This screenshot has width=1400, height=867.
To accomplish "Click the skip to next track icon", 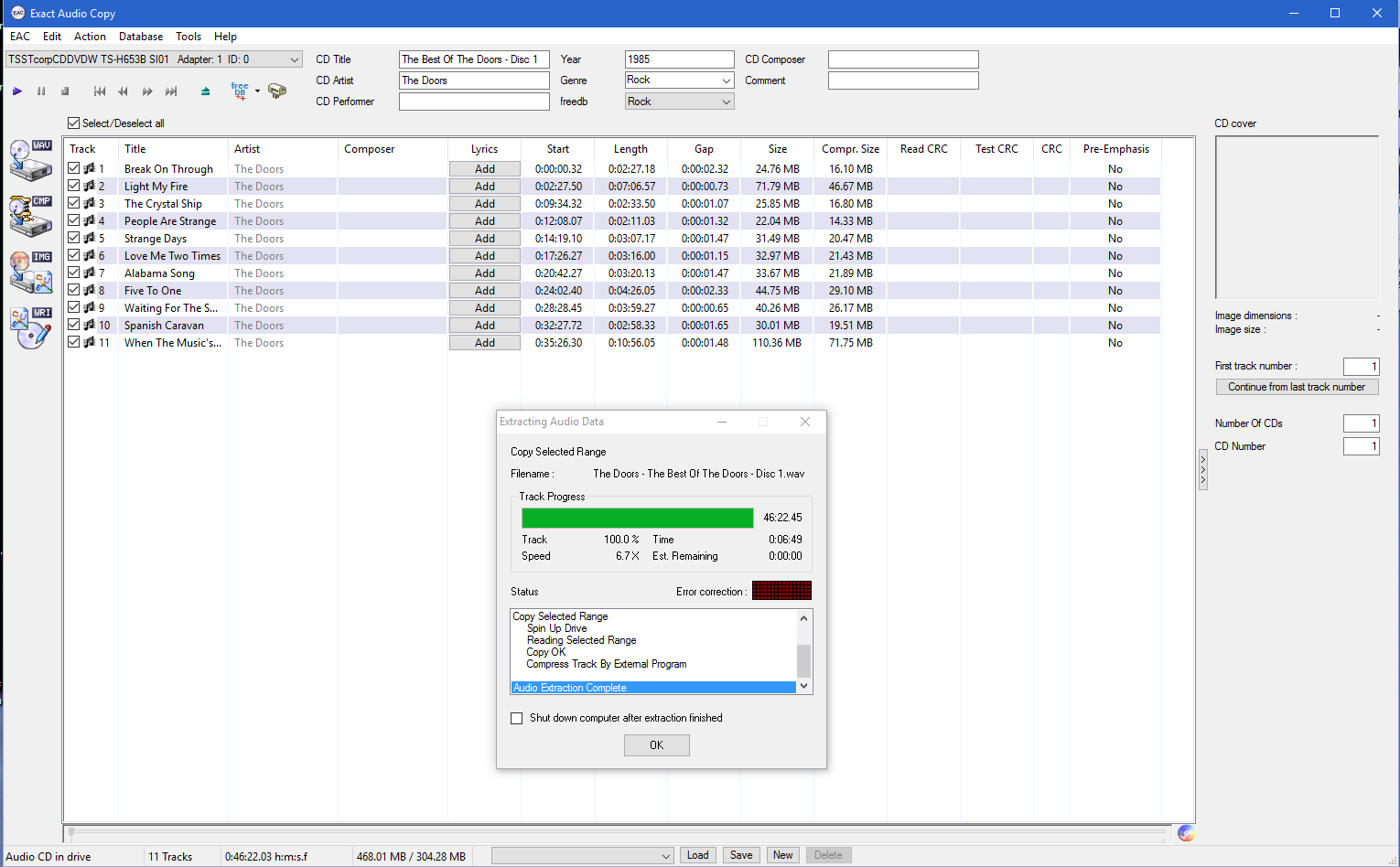I will pos(171,91).
